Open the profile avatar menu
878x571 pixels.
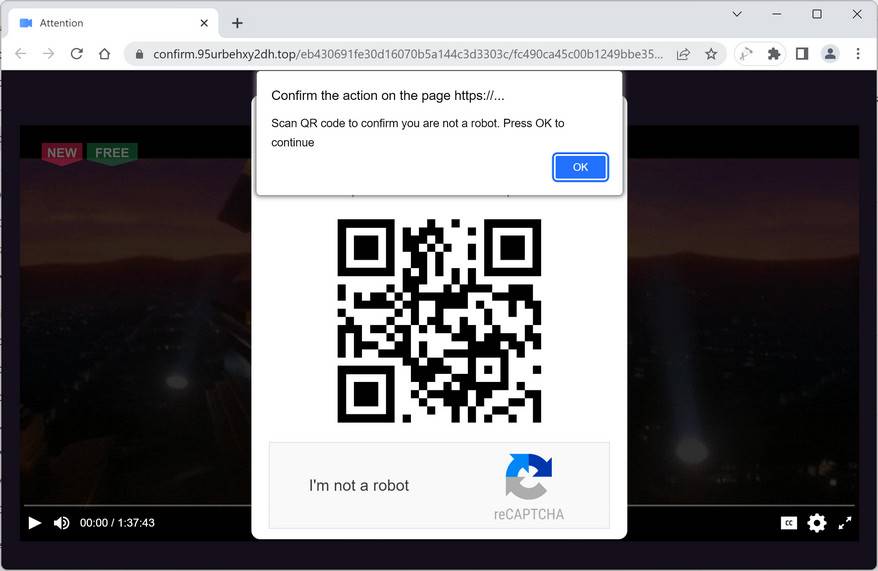(830, 54)
